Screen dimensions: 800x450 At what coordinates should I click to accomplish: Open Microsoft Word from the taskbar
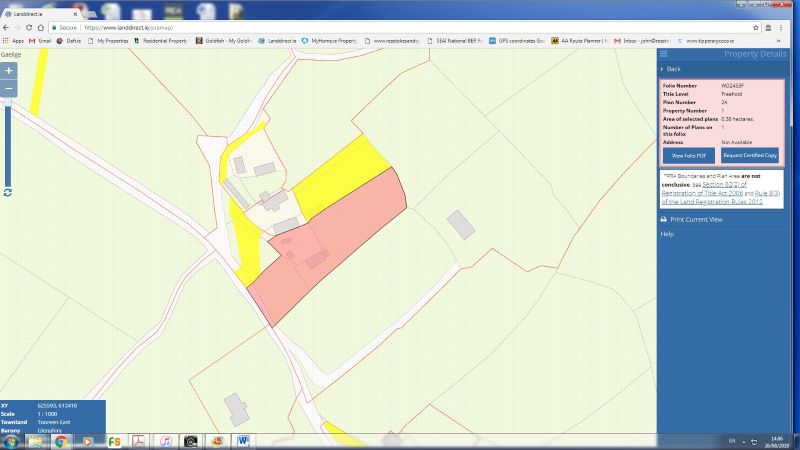click(x=242, y=440)
